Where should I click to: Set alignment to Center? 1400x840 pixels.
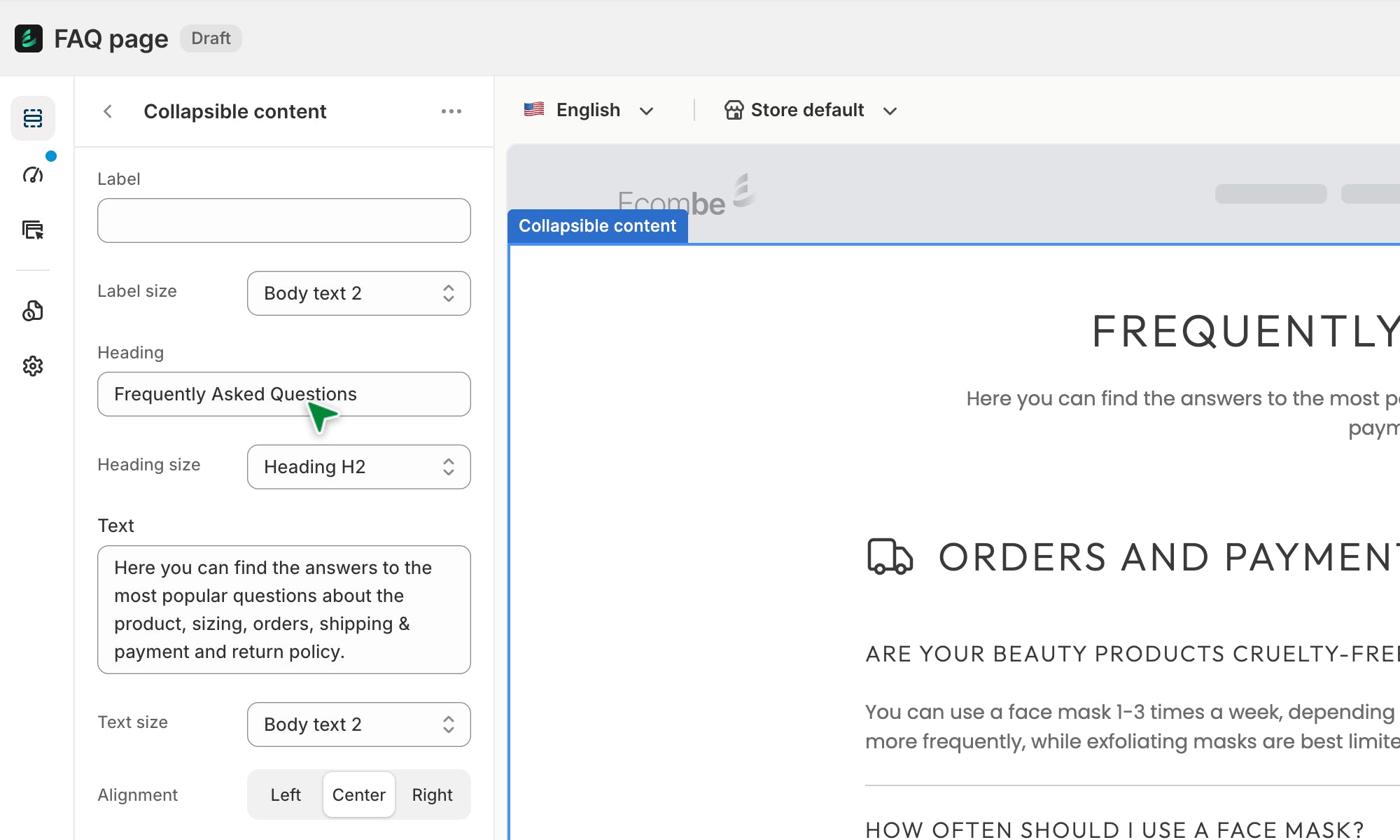coord(358,794)
